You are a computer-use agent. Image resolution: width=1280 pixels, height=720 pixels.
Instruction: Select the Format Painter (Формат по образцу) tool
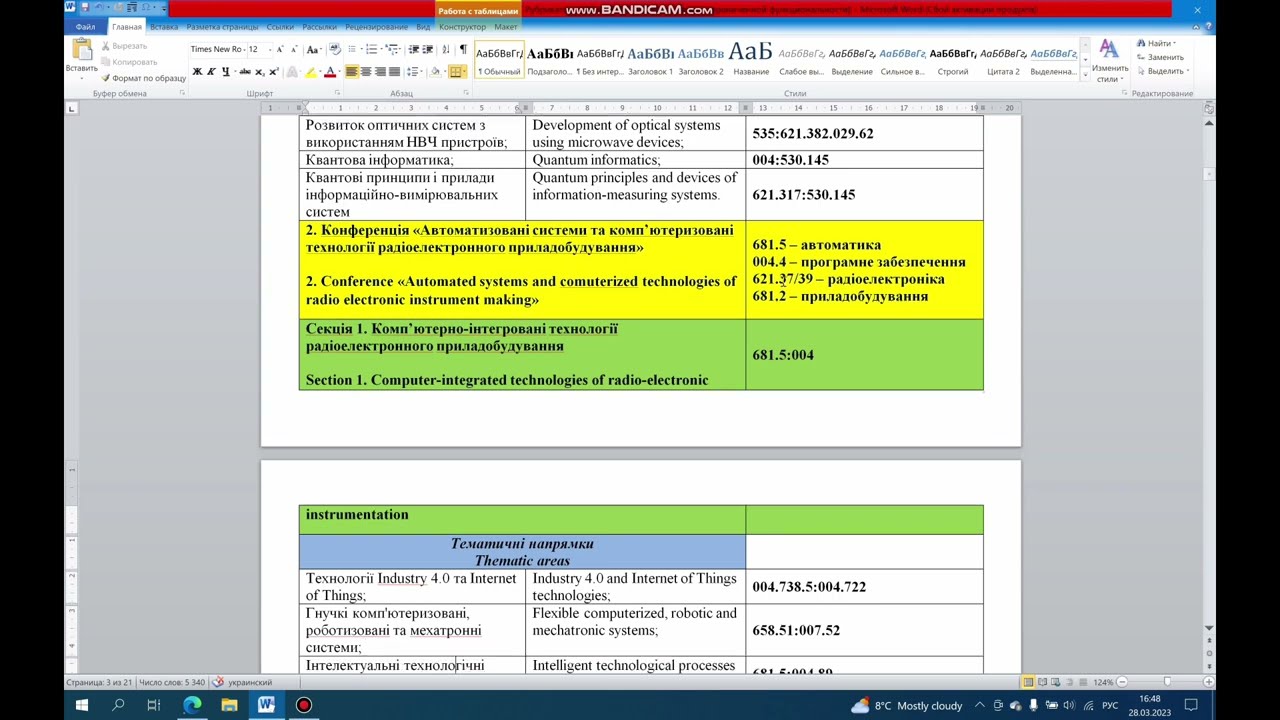tap(142, 78)
